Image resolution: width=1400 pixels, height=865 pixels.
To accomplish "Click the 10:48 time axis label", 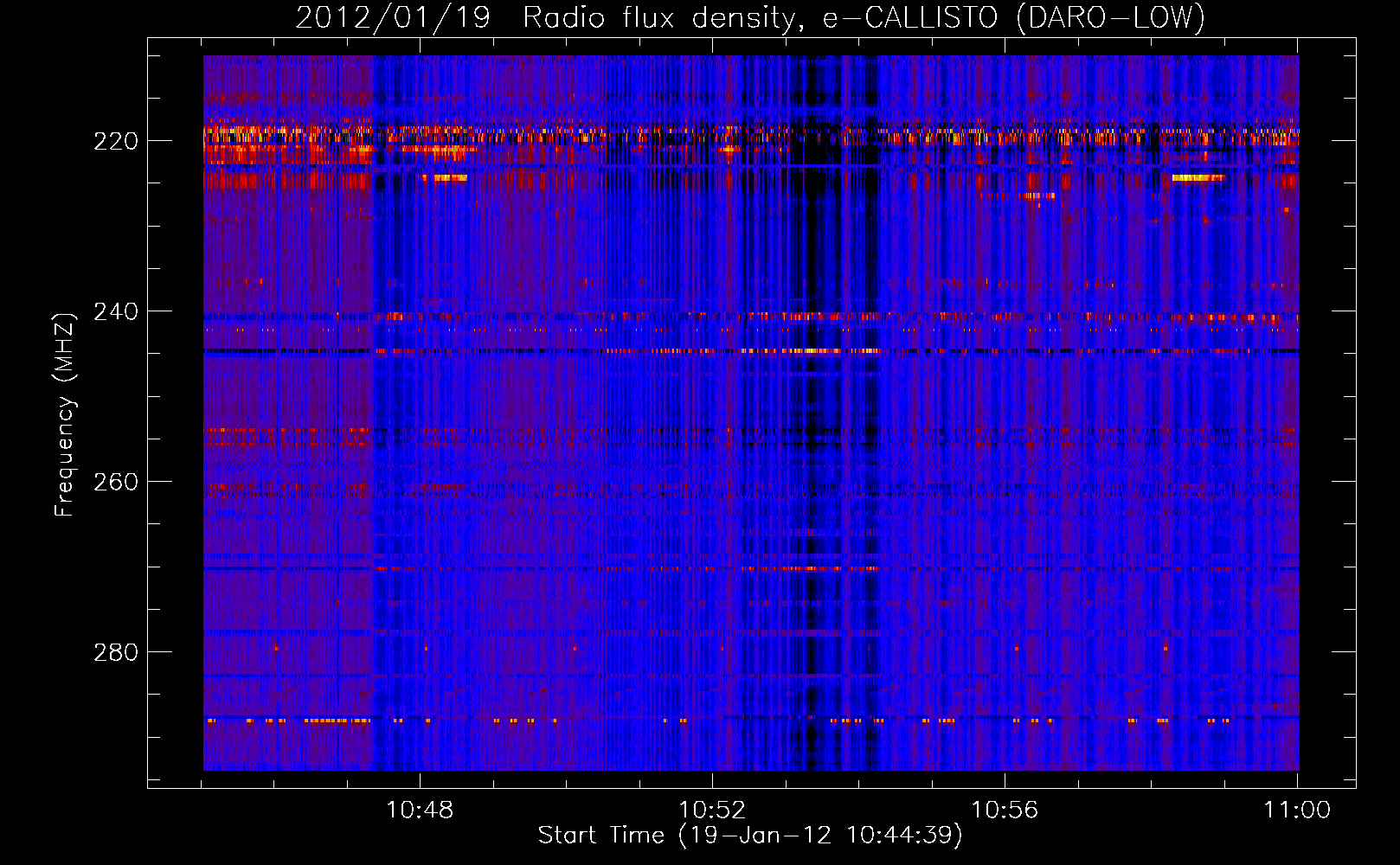I will click(x=420, y=811).
